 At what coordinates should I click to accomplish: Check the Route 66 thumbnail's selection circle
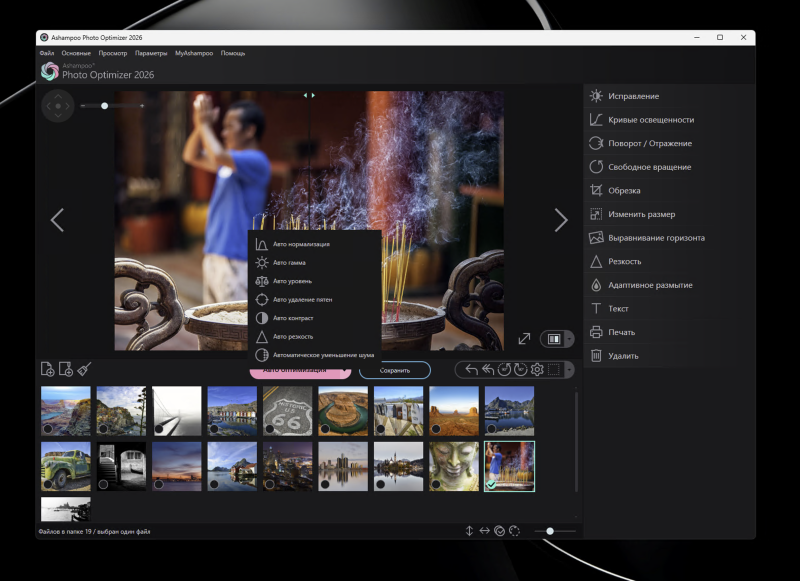270,429
